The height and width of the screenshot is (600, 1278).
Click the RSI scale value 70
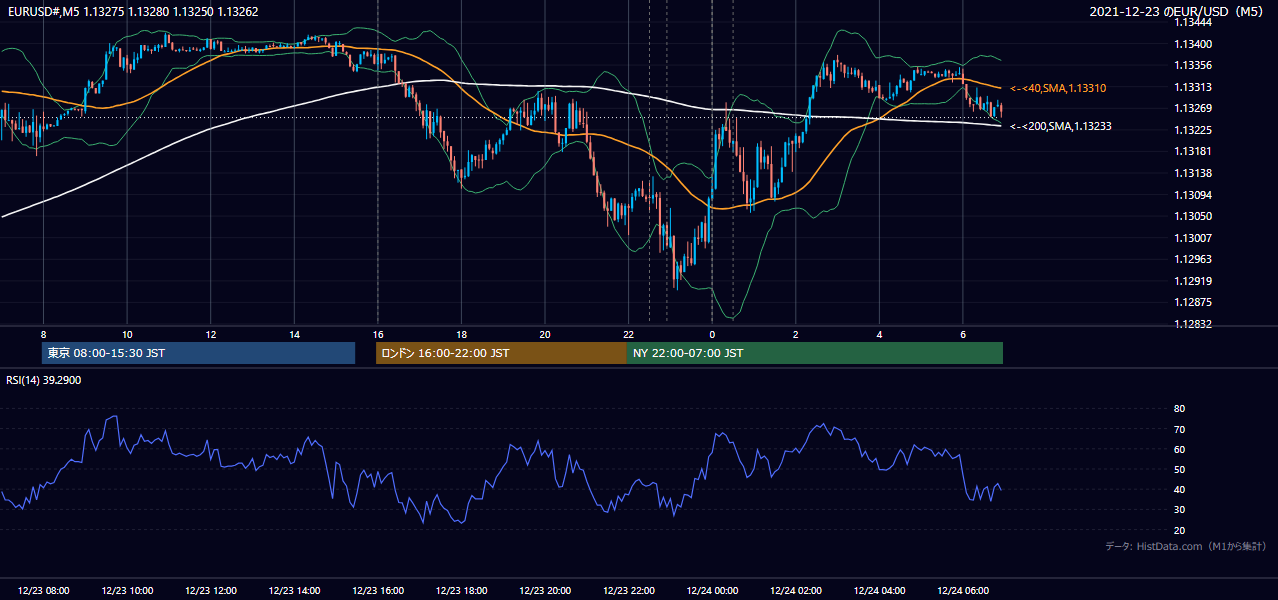pos(1179,429)
